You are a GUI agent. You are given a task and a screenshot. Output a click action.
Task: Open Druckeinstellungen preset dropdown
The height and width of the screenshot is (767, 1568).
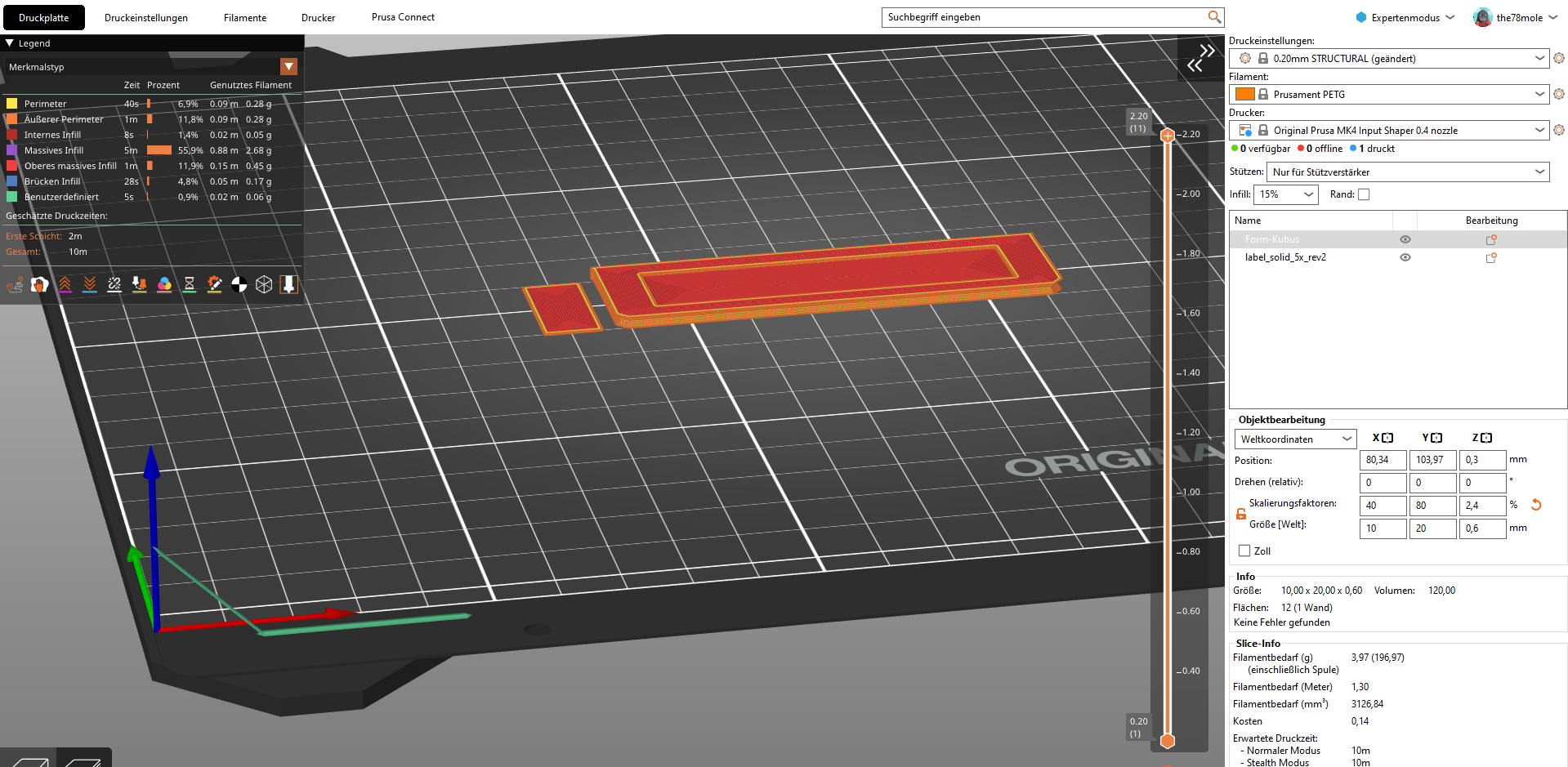(x=1389, y=58)
